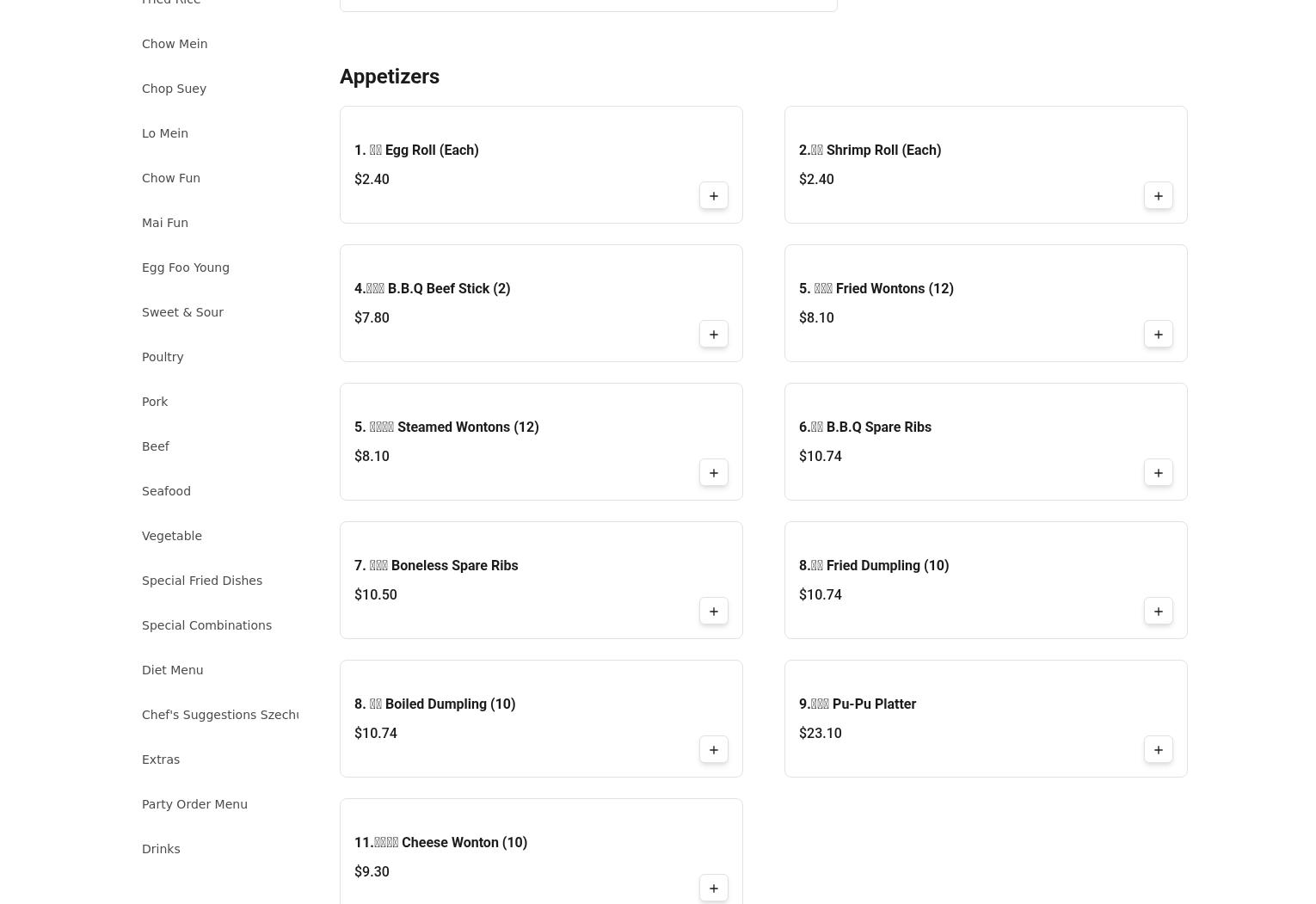
Task: Go to Seafood menu section
Action: [166, 491]
